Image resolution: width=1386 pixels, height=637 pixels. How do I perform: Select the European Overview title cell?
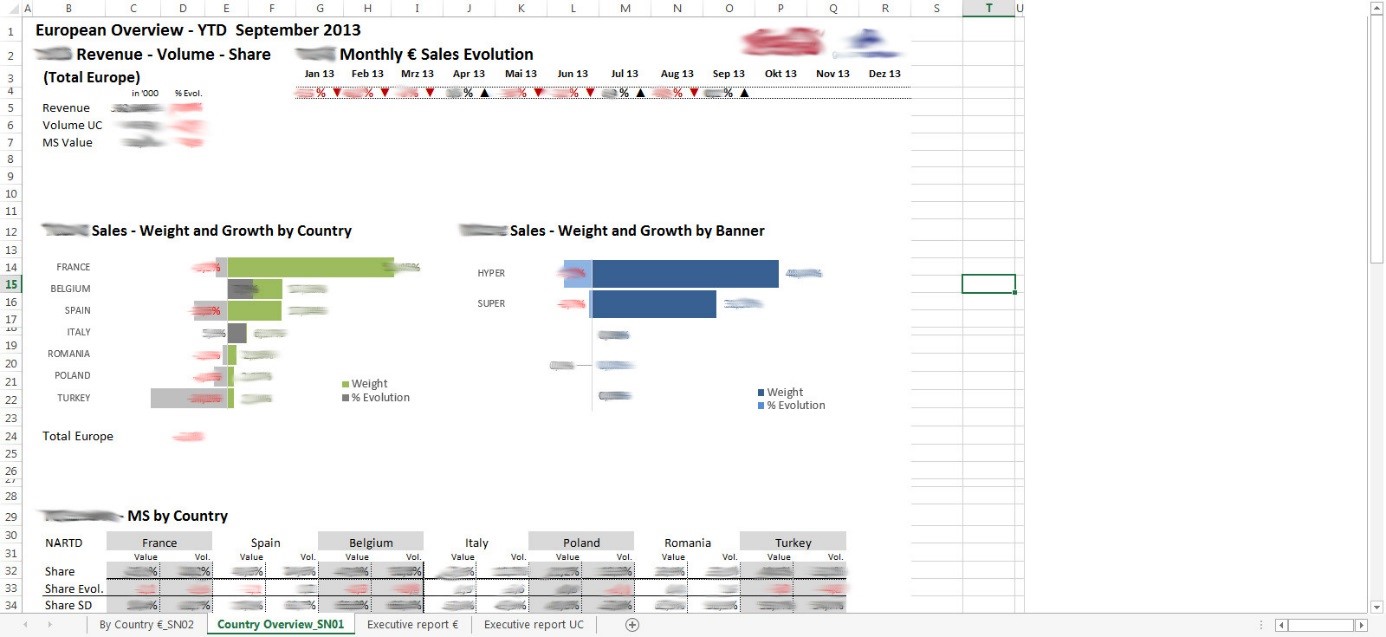tap(200, 30)
